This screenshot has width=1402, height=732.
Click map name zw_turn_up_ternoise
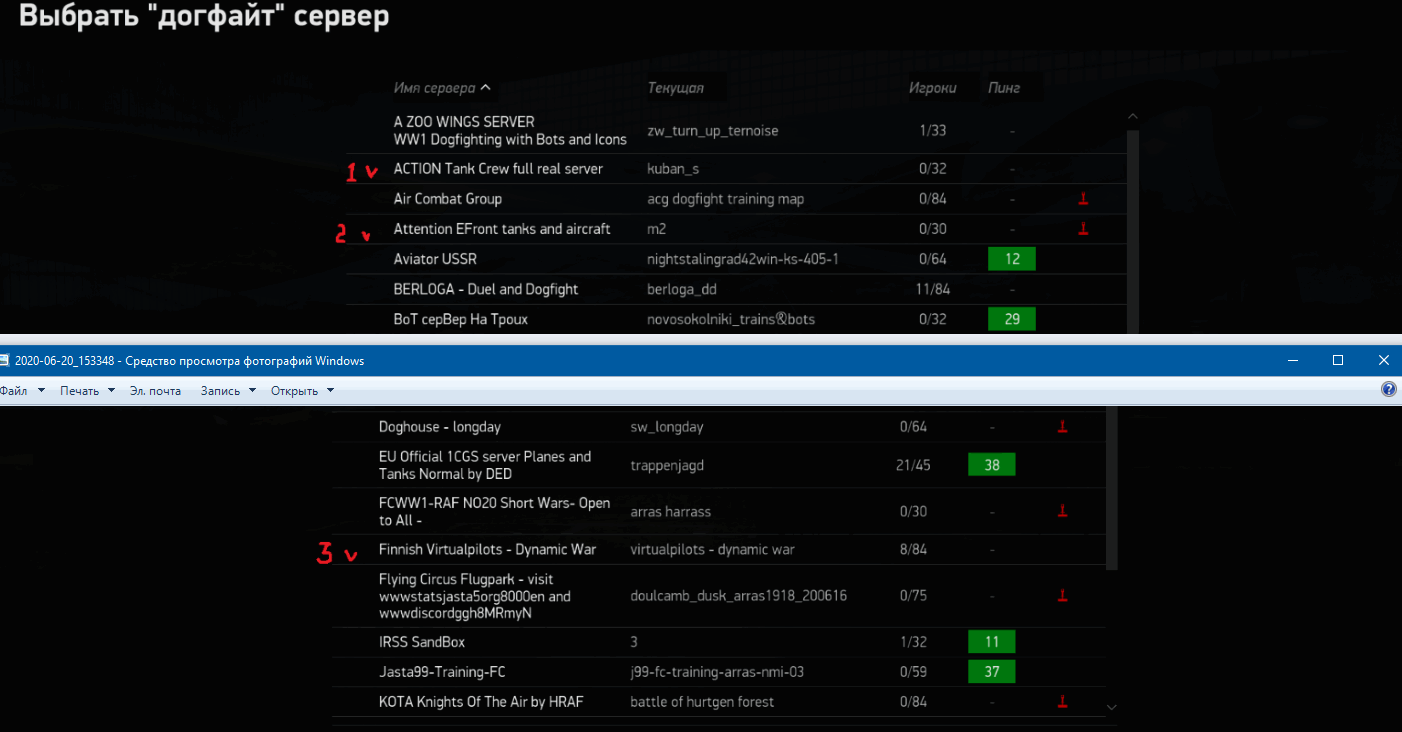pos(713,131)
